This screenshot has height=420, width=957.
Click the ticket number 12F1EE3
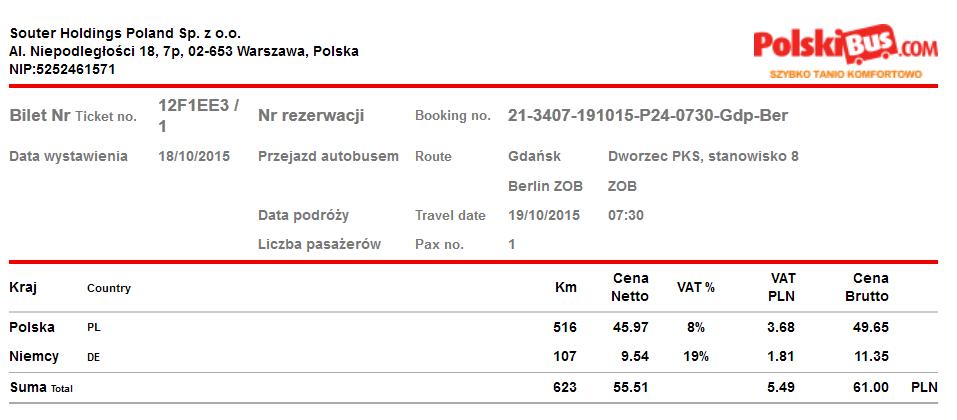tap(198, 105)
